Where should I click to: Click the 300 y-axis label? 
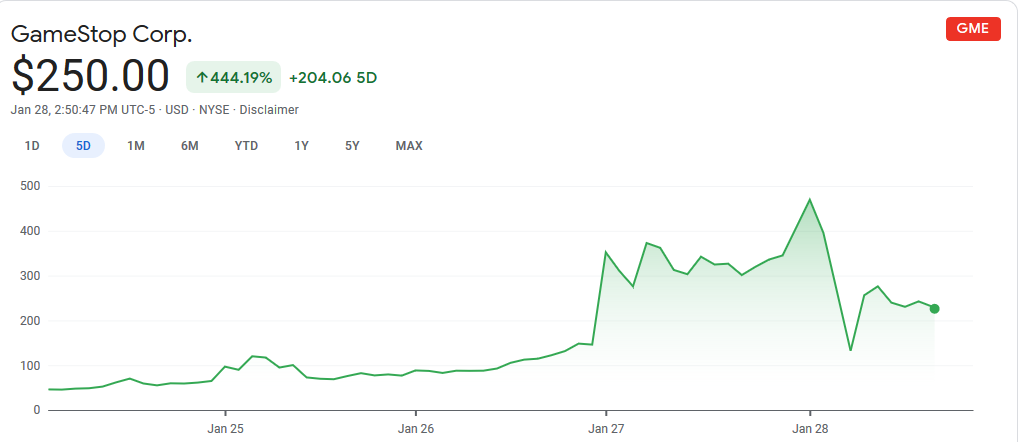(32, 276)
